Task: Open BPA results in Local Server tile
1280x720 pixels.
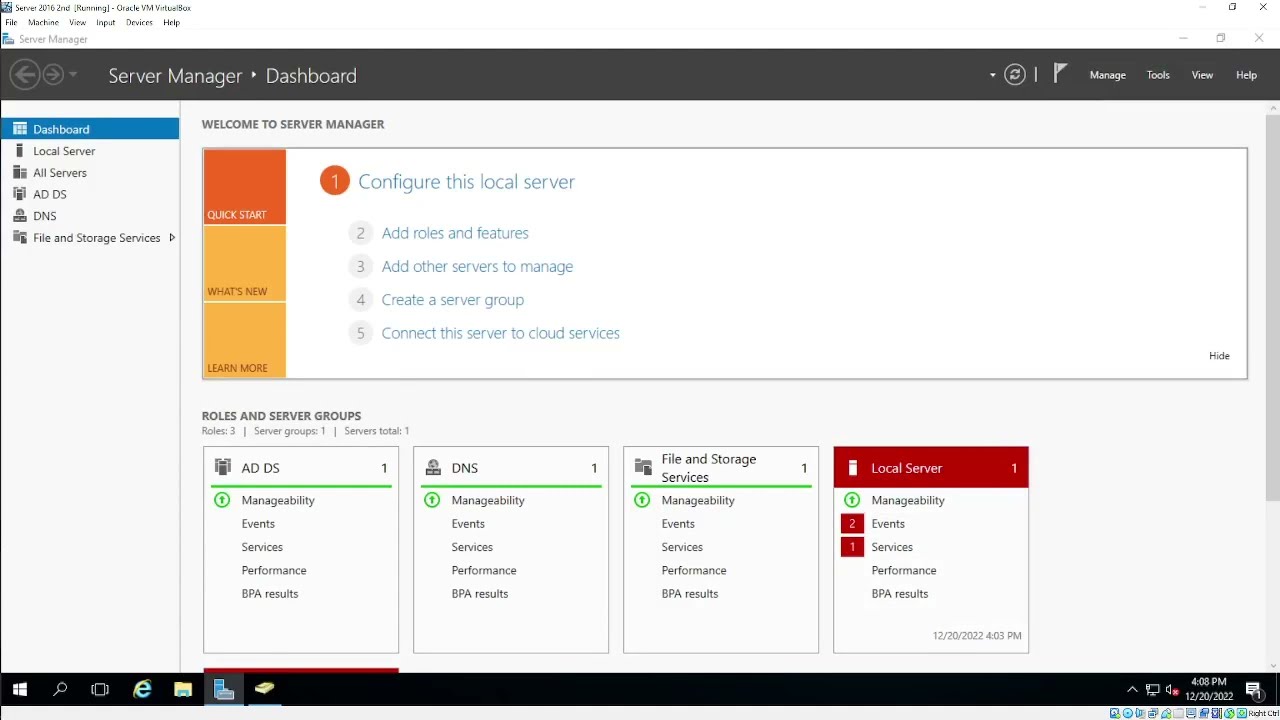Action: pyautogui.click(x=900, y=594)
